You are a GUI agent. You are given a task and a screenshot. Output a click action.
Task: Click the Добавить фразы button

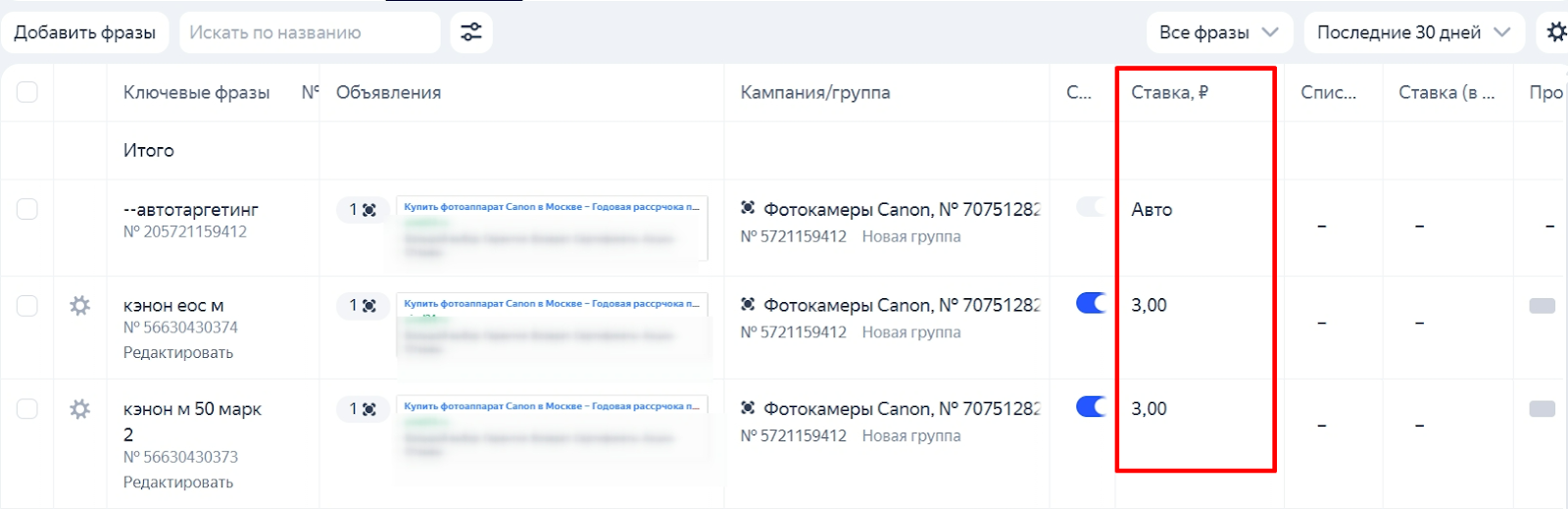point(85,32)
